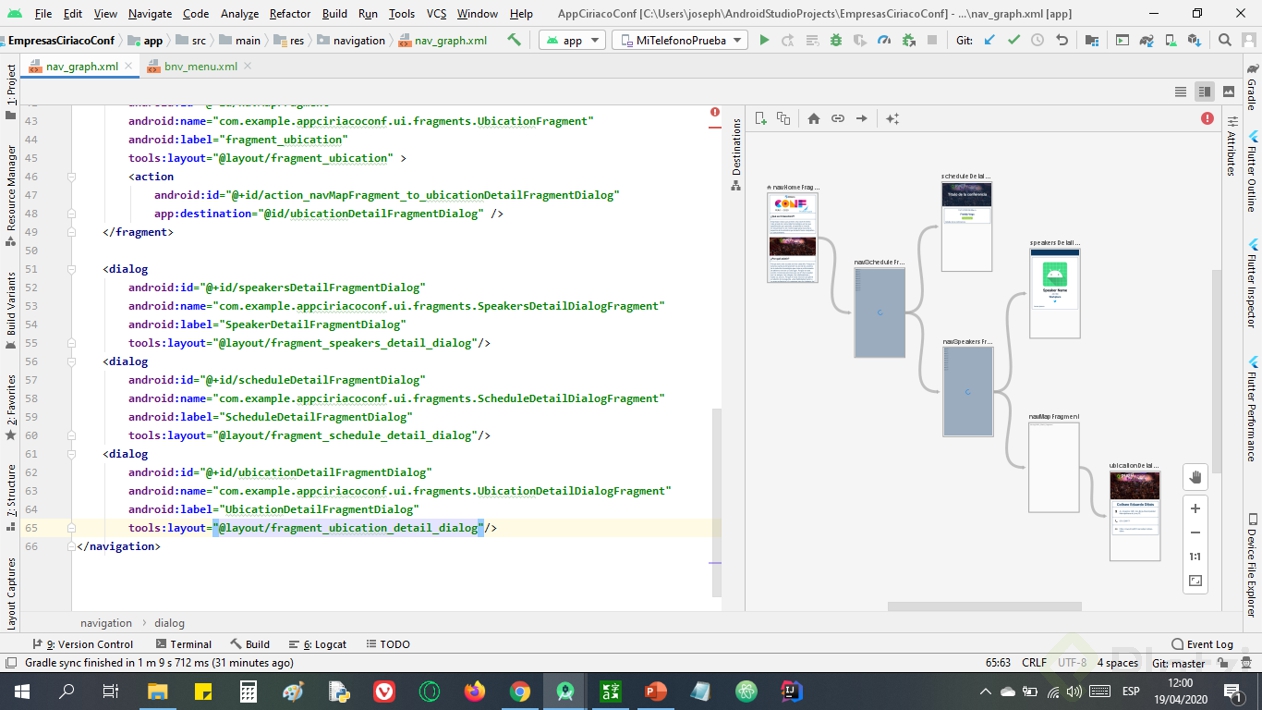Switch to bnv_menu.xml editor tab
This screenshot has height=710, width=1262.
pyautogui.click(x=199, y=67)
